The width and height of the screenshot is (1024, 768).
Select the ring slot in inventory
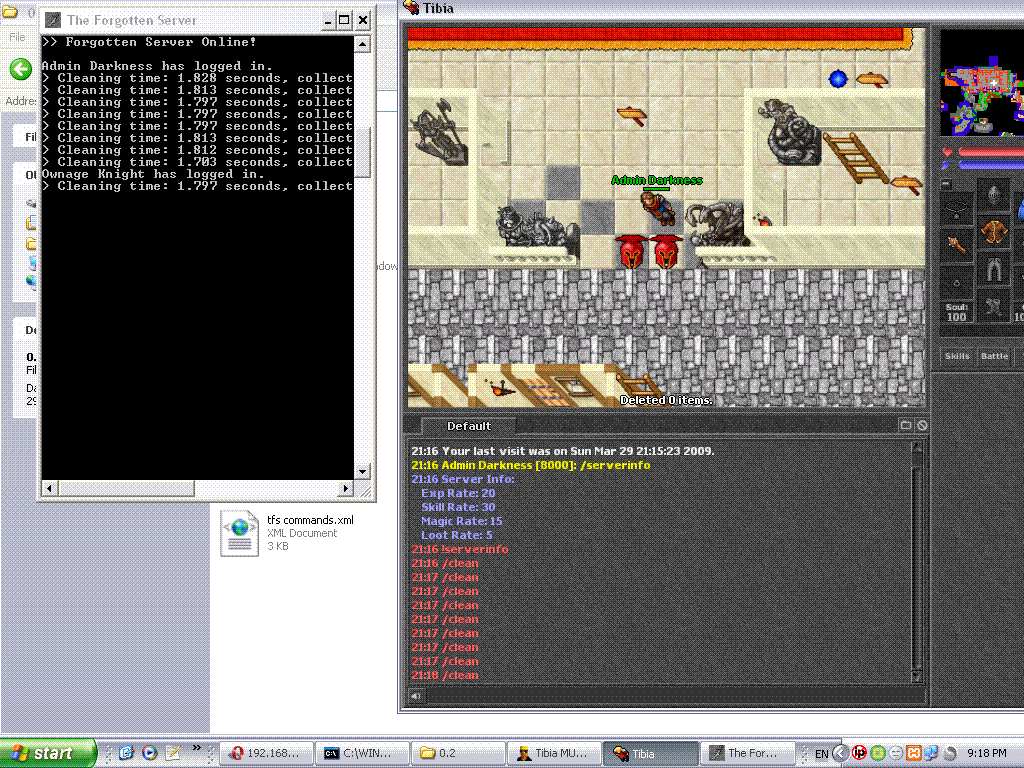(957, 283)
